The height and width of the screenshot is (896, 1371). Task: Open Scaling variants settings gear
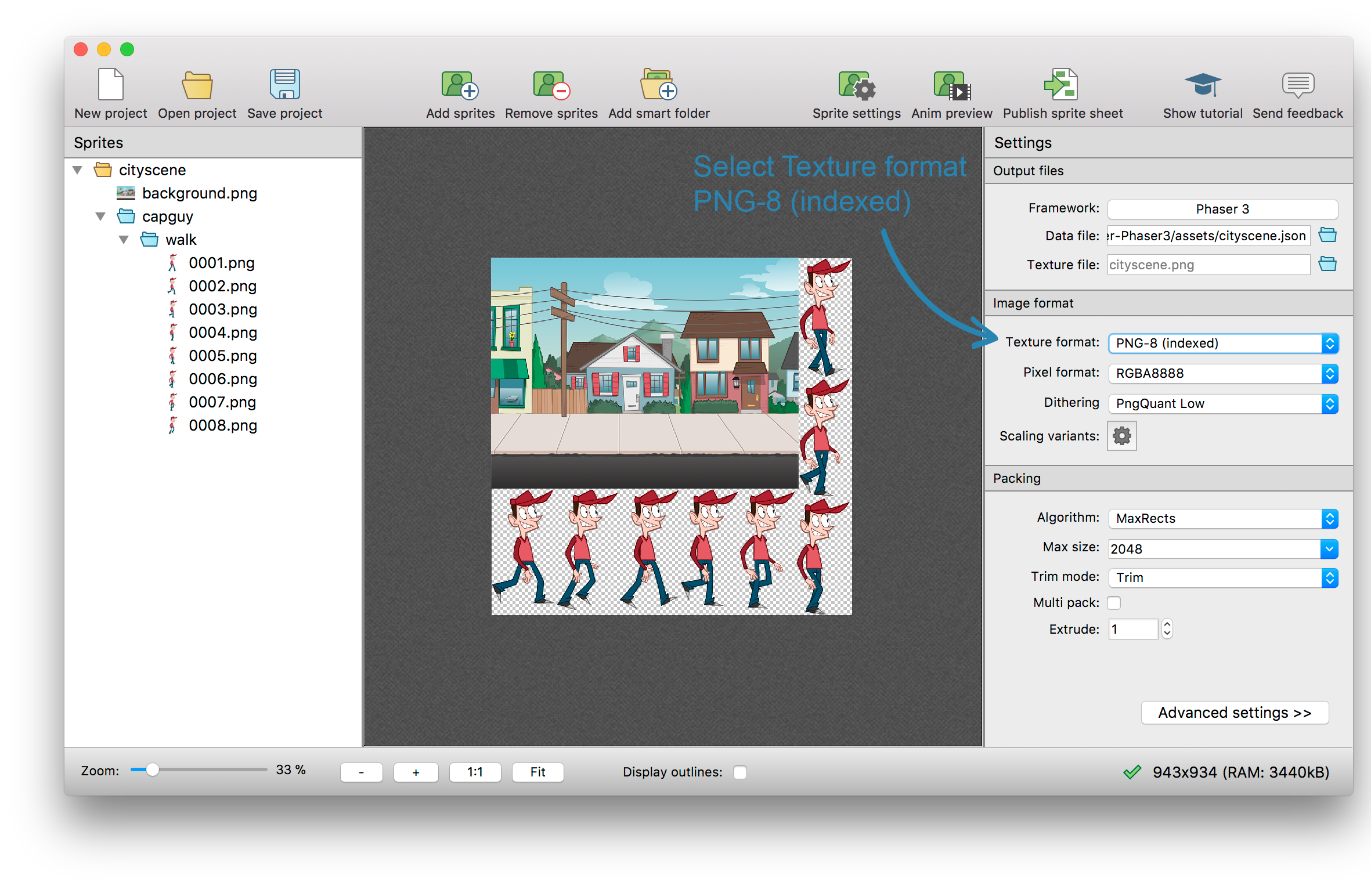(1121, 436)
